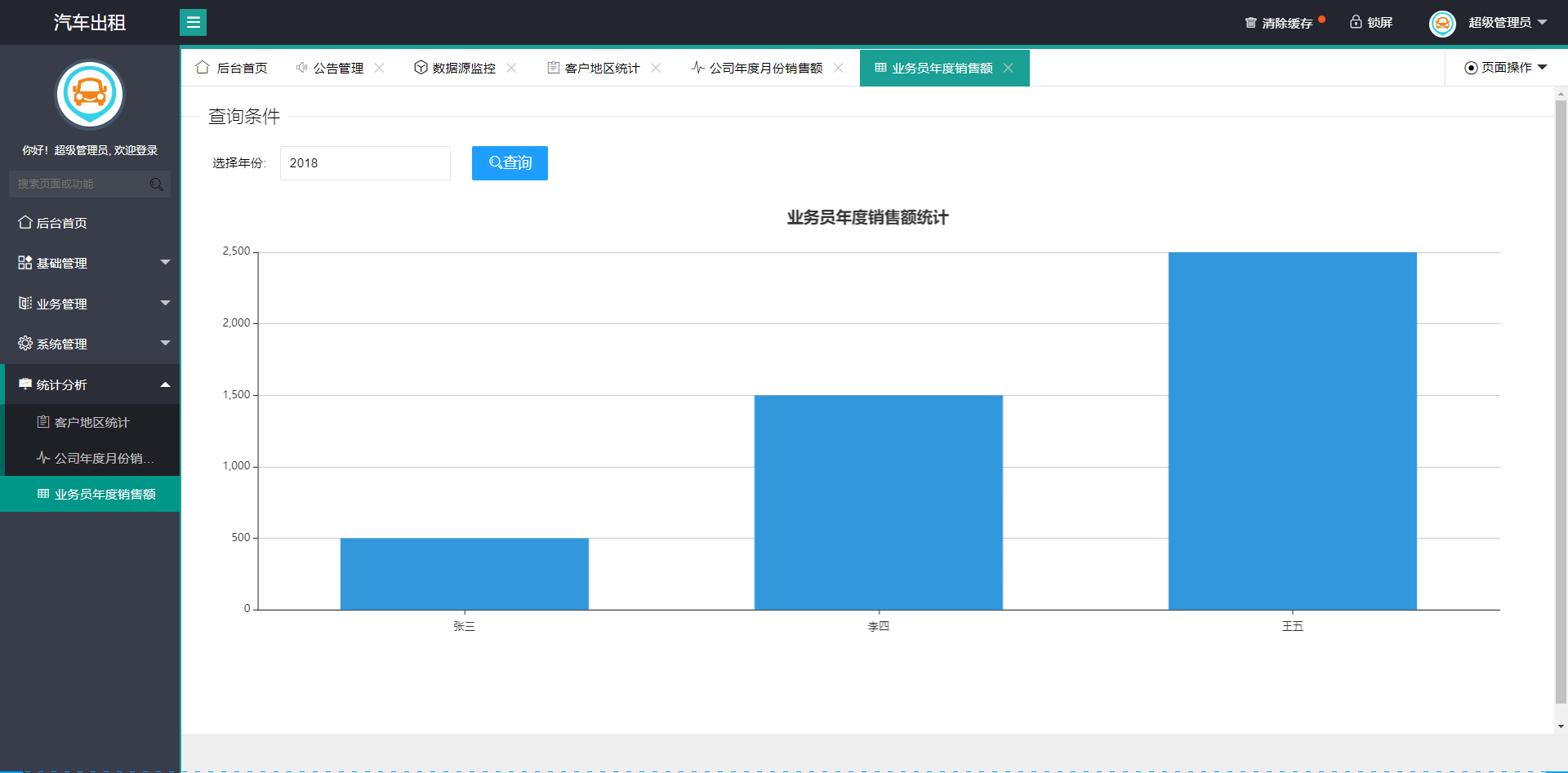Switch to the 公司年度月份销售额 tab
This screenshot has height=773, width=1568.
click(x=766, y=68)
